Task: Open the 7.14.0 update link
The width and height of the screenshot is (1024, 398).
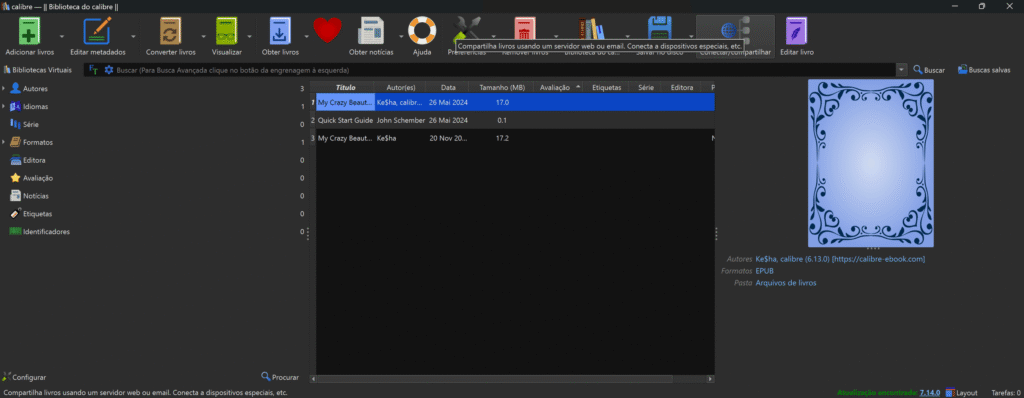Action: (x=929, y=393)
